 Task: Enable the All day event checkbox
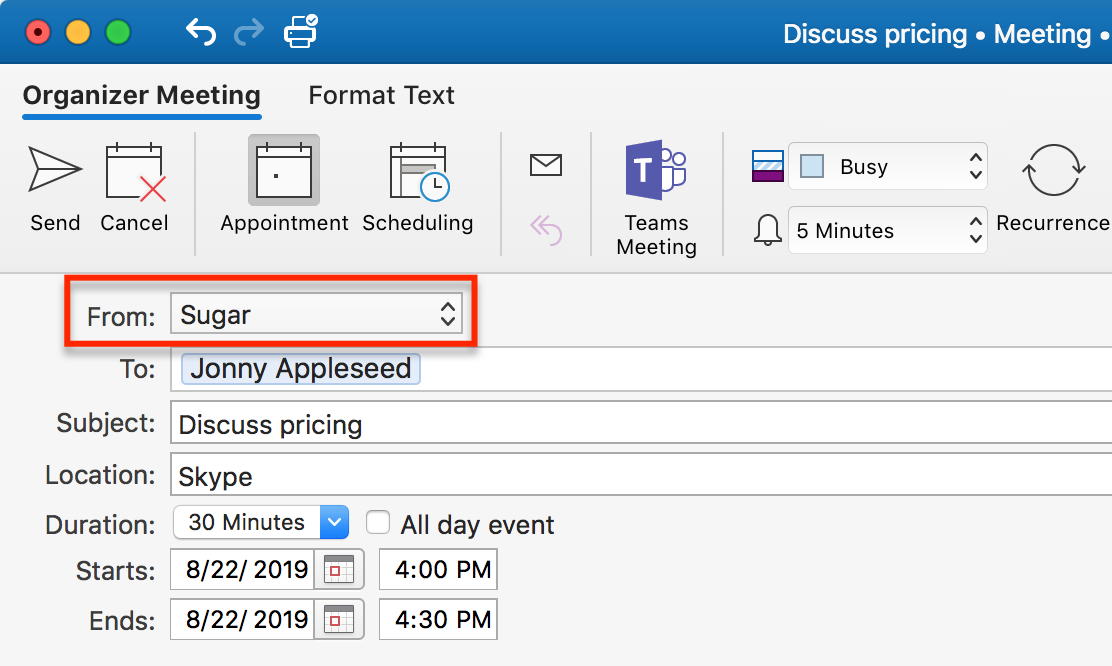[378, 523]
